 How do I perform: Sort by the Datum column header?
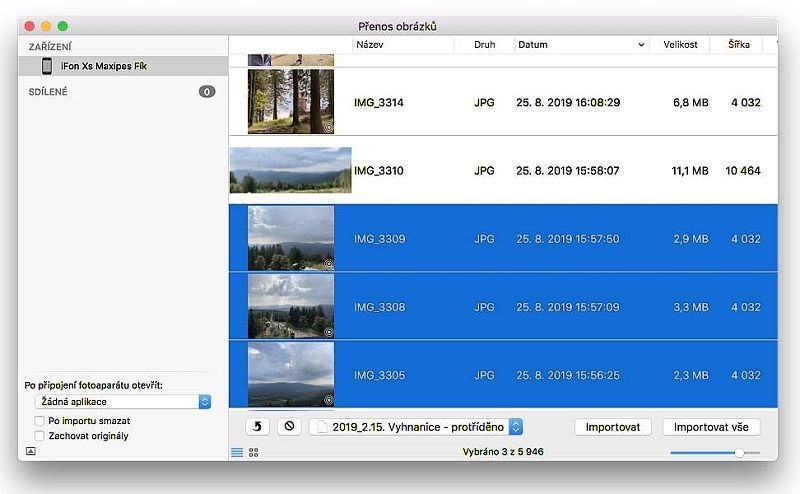(x=533, y=45)
